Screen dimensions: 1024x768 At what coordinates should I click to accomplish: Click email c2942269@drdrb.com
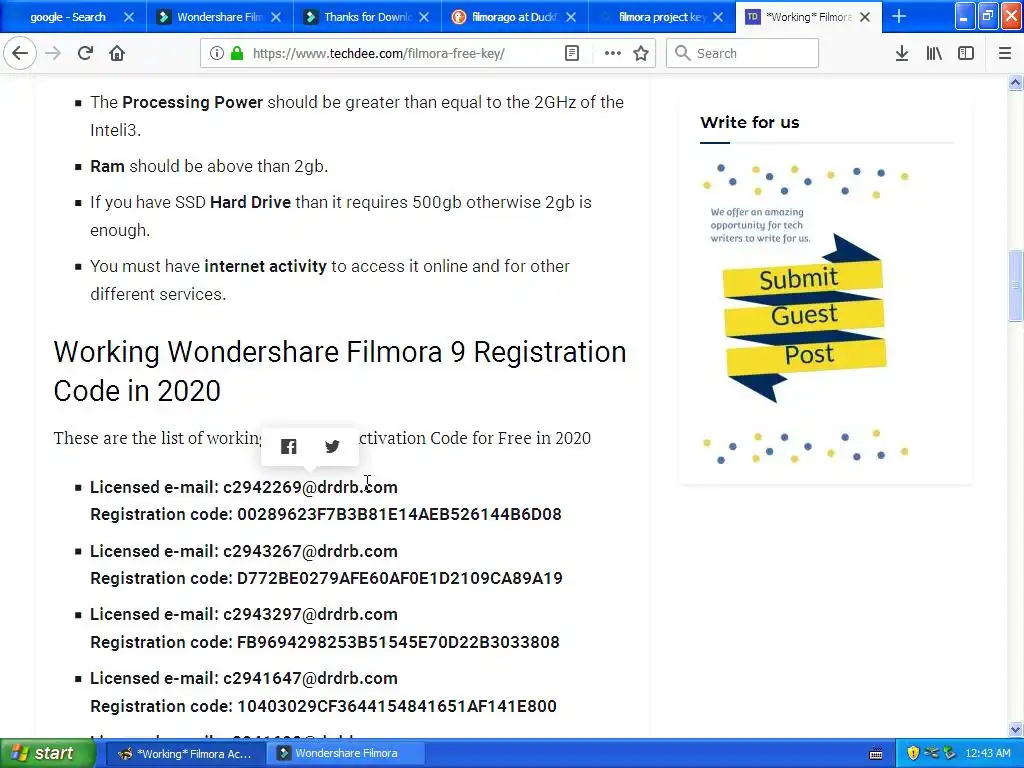(x=310, y=487)
